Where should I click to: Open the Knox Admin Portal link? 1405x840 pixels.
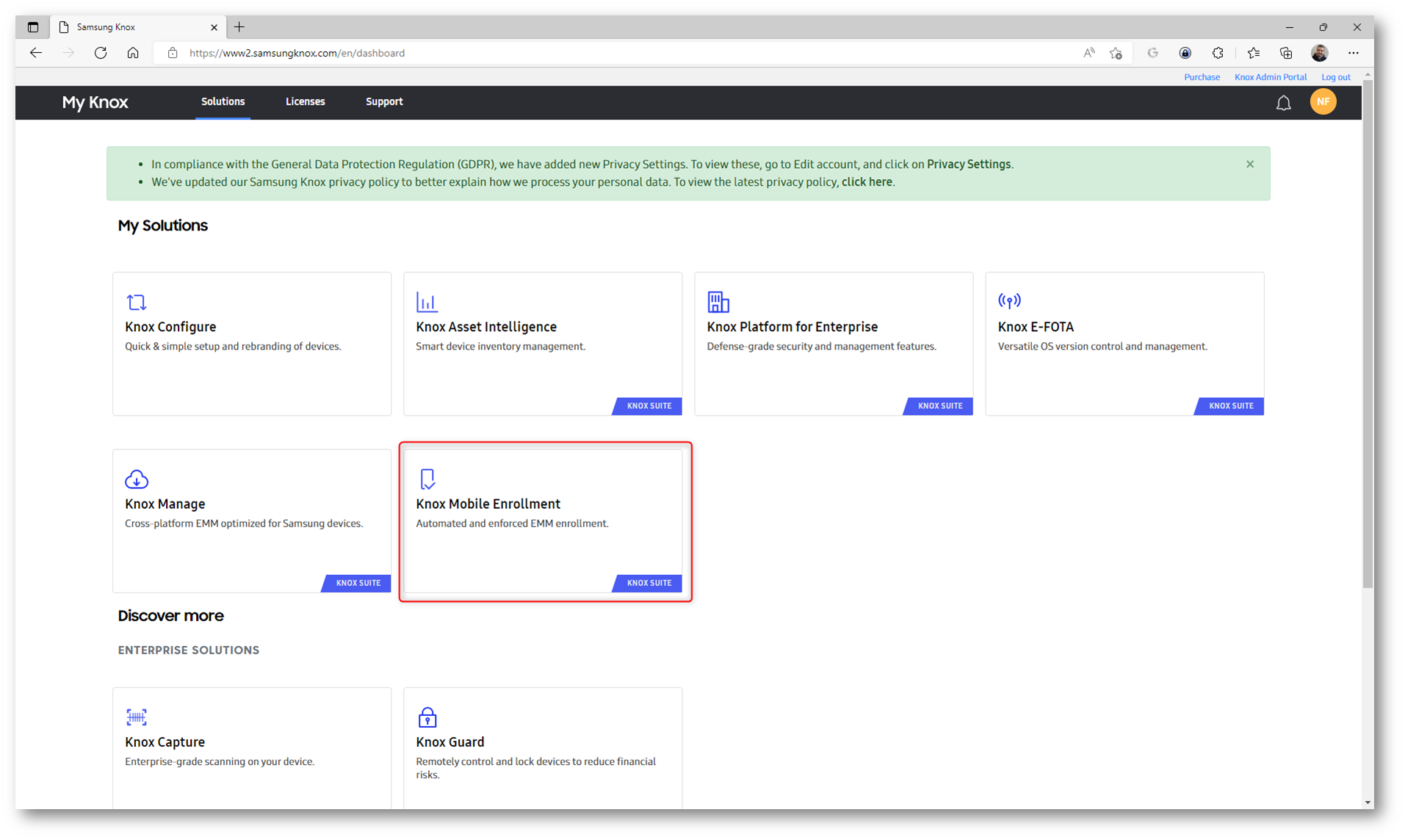1270,76
